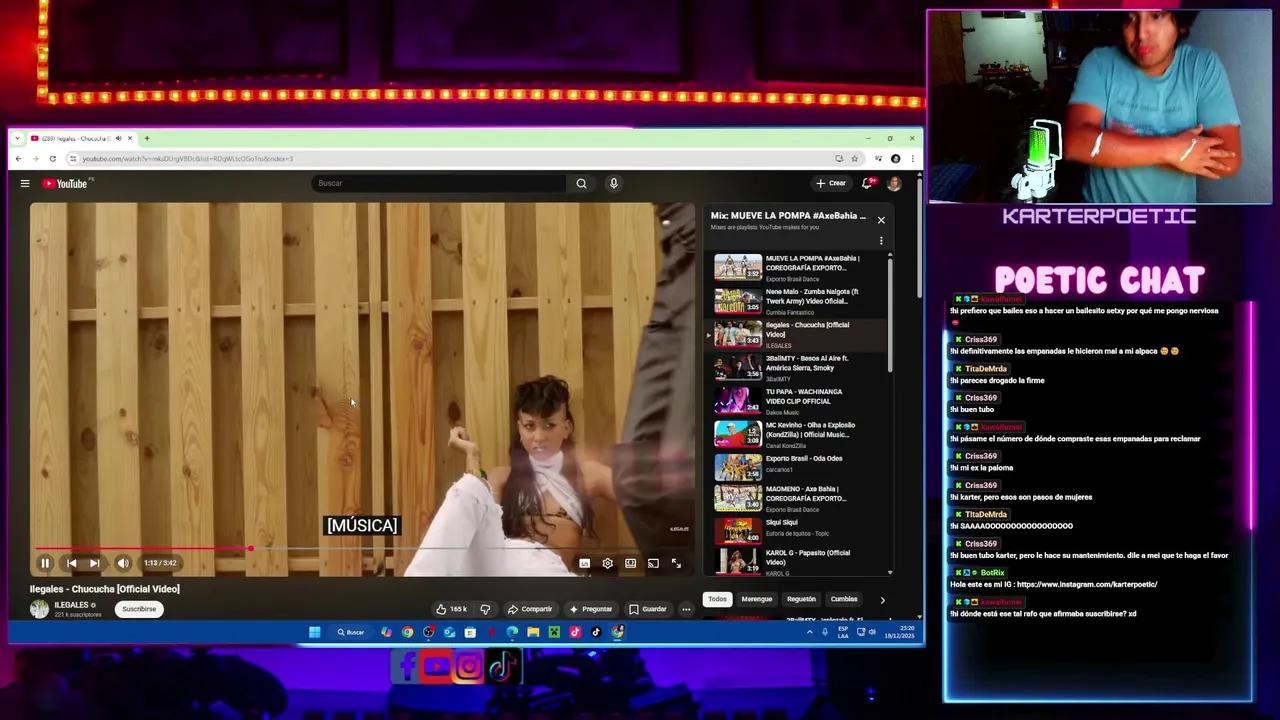Image resolution: width=1280 pixels, height=720 pixels.
Task: Open more actions three-dot menu
Action: 686,609
